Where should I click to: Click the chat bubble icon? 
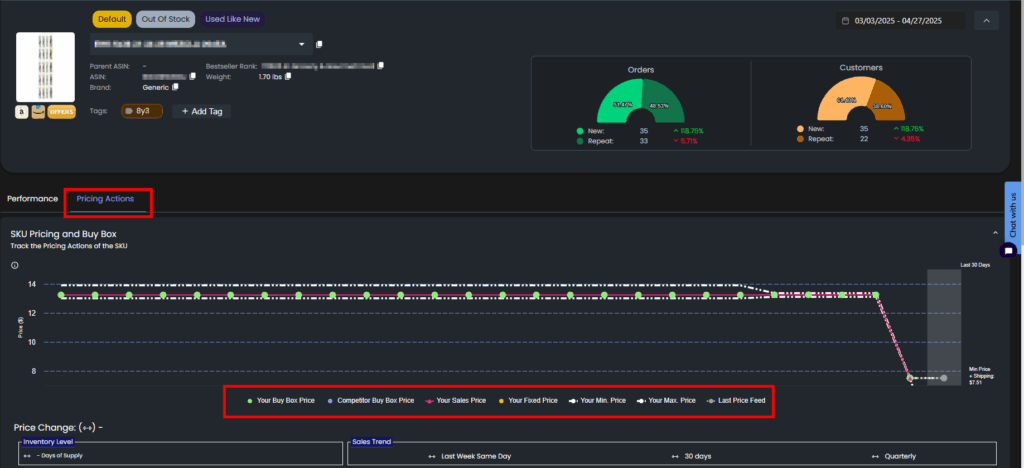(x=1008, y=251)
